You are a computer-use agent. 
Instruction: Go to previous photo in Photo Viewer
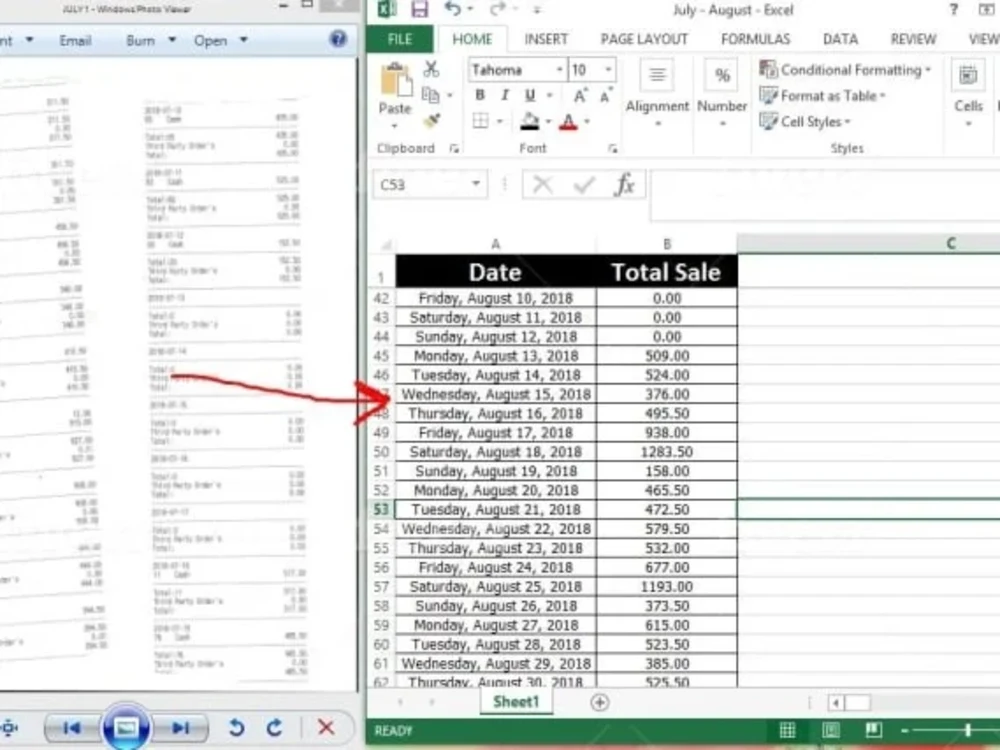pyautogui.click(x=72, y=727)
